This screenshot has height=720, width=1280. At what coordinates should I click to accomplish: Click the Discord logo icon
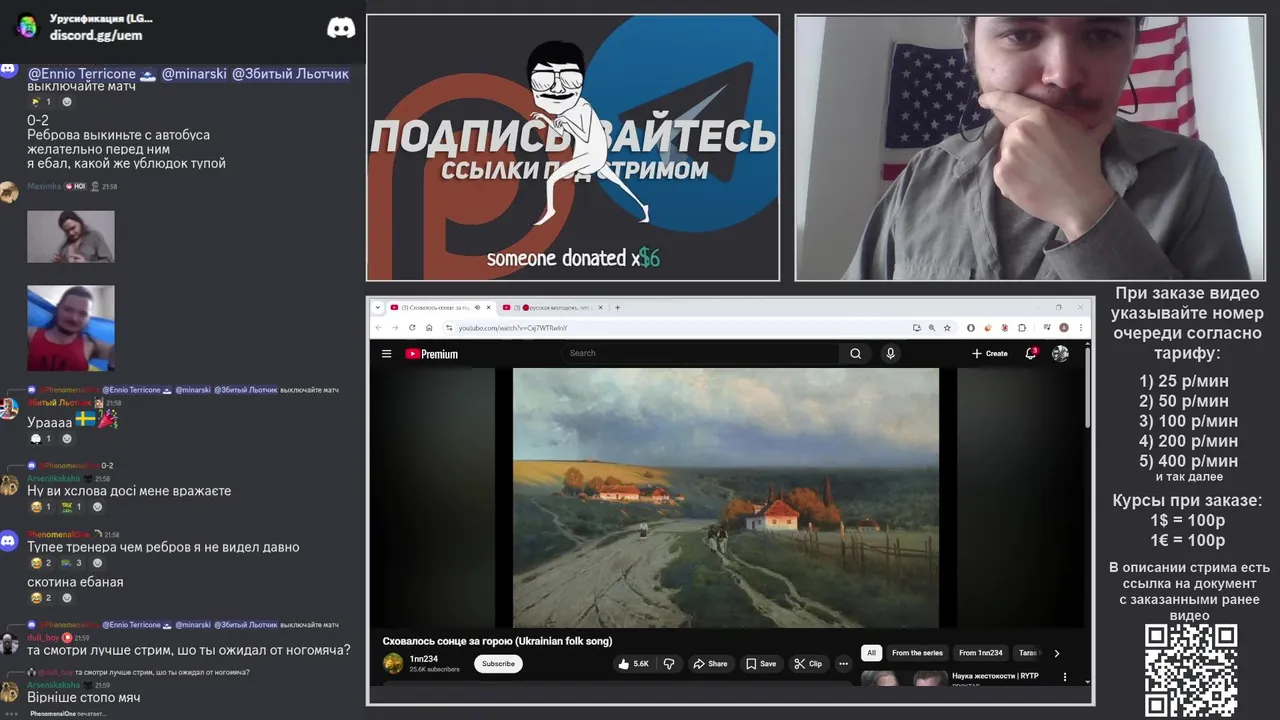click(x=341, y=28)
